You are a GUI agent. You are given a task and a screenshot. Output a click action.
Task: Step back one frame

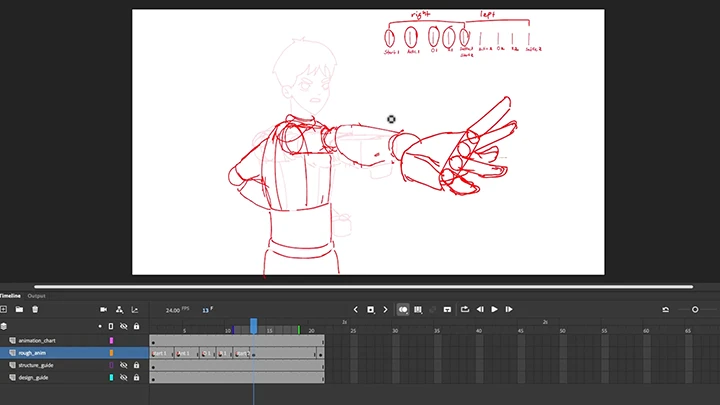[x=480, y=310]
